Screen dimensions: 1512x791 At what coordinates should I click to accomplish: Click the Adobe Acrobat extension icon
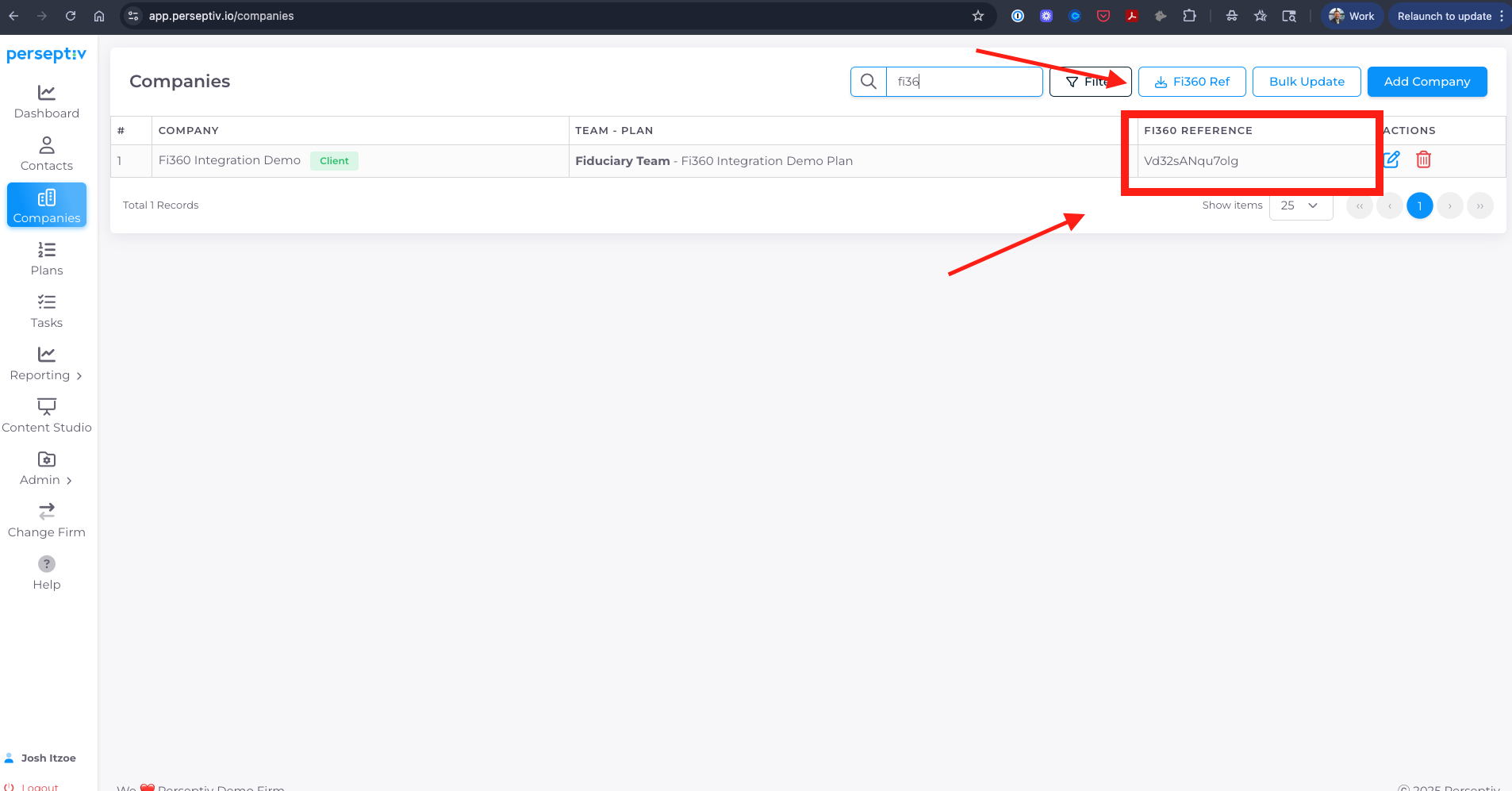(x=1132, y=16)
